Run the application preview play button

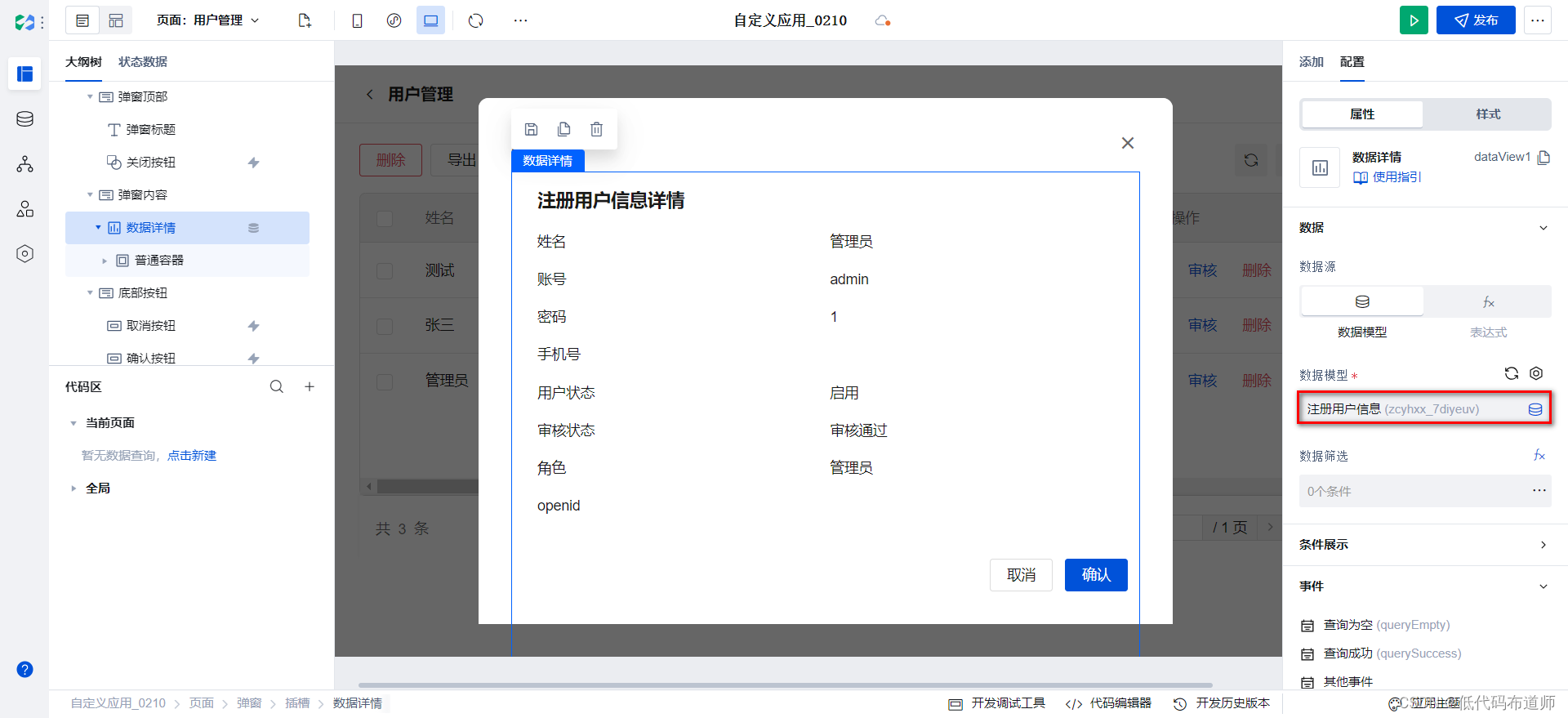[1414, 20]
